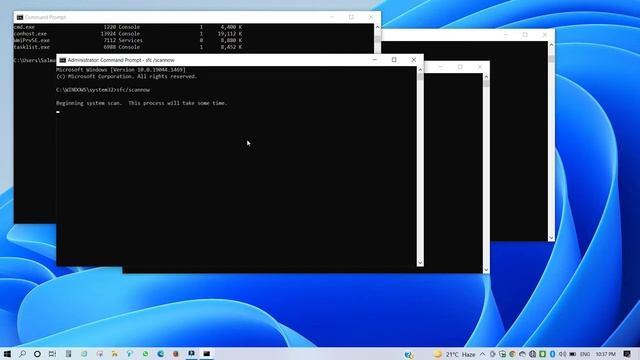Screen dimensions: 640x360
Task: Close the rightmost background window
Action: 544,35
